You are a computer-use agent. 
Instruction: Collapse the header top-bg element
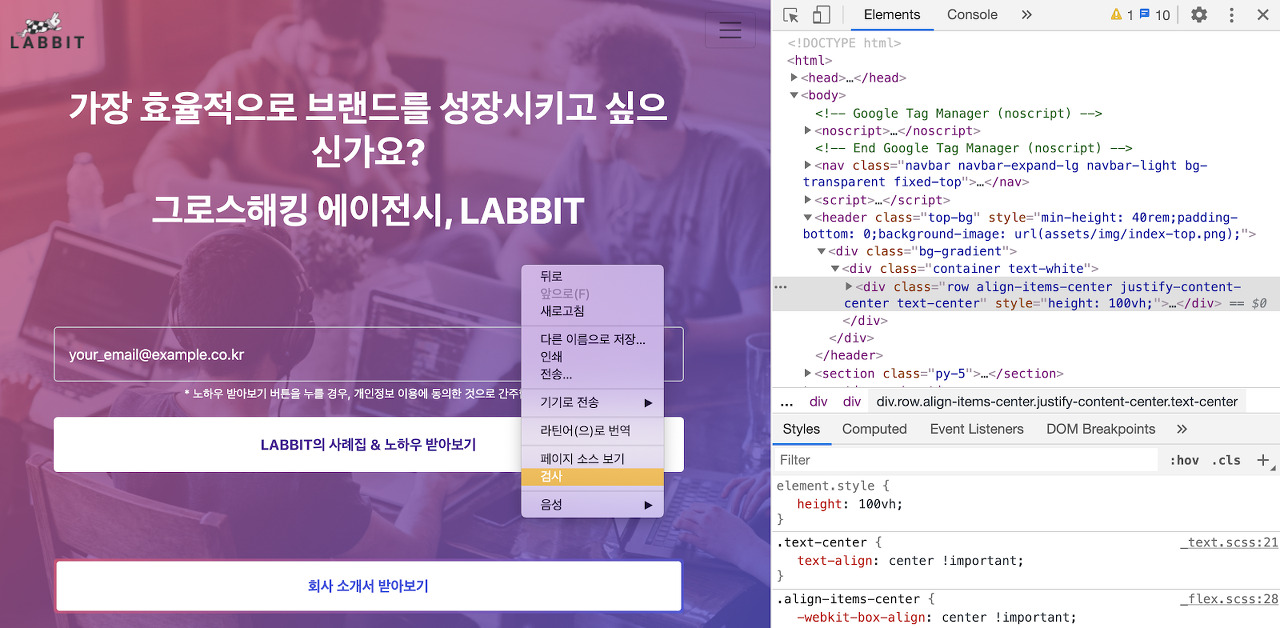(x=808, y=218)
